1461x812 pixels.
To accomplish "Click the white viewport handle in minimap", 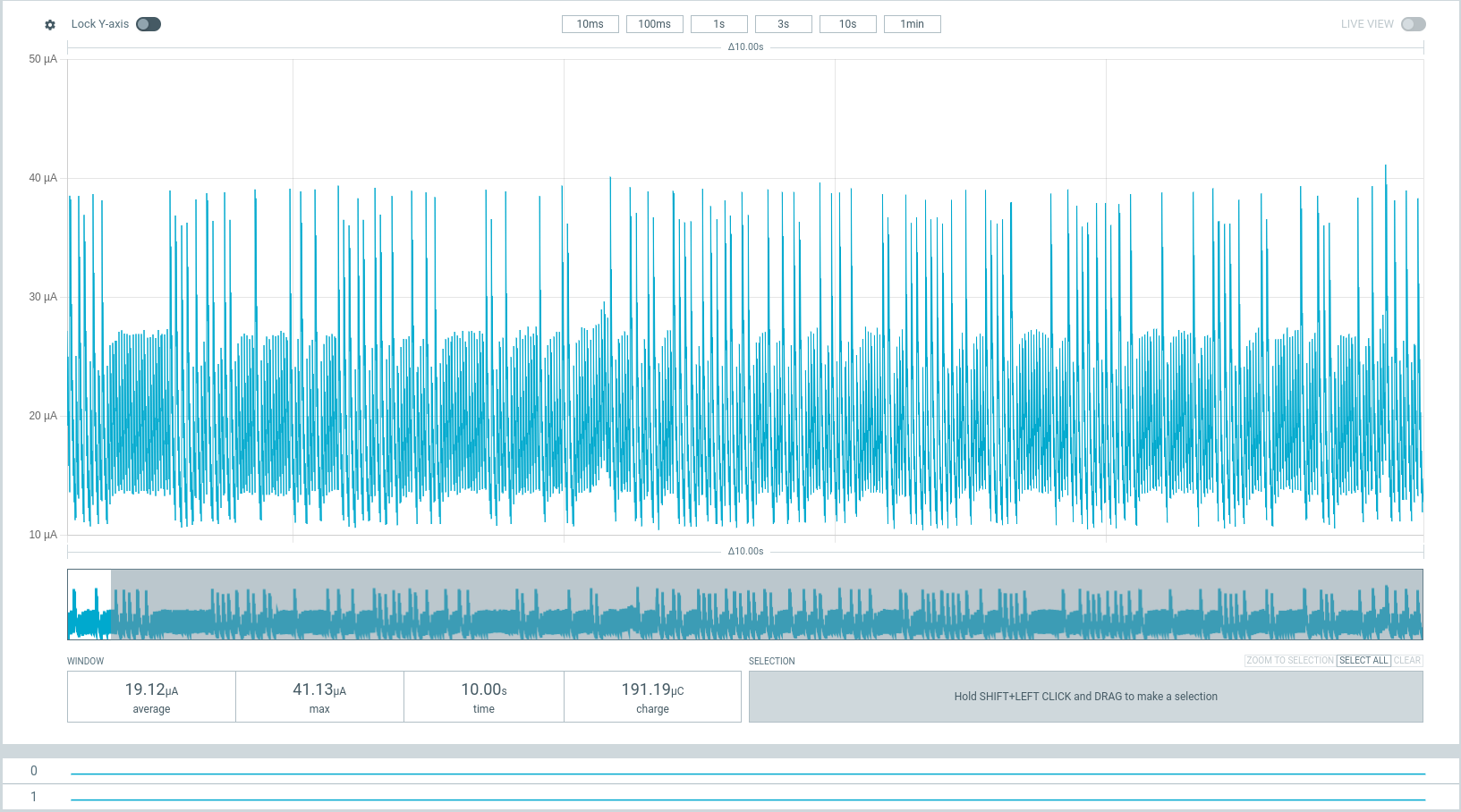I will (x=89, y=605).
